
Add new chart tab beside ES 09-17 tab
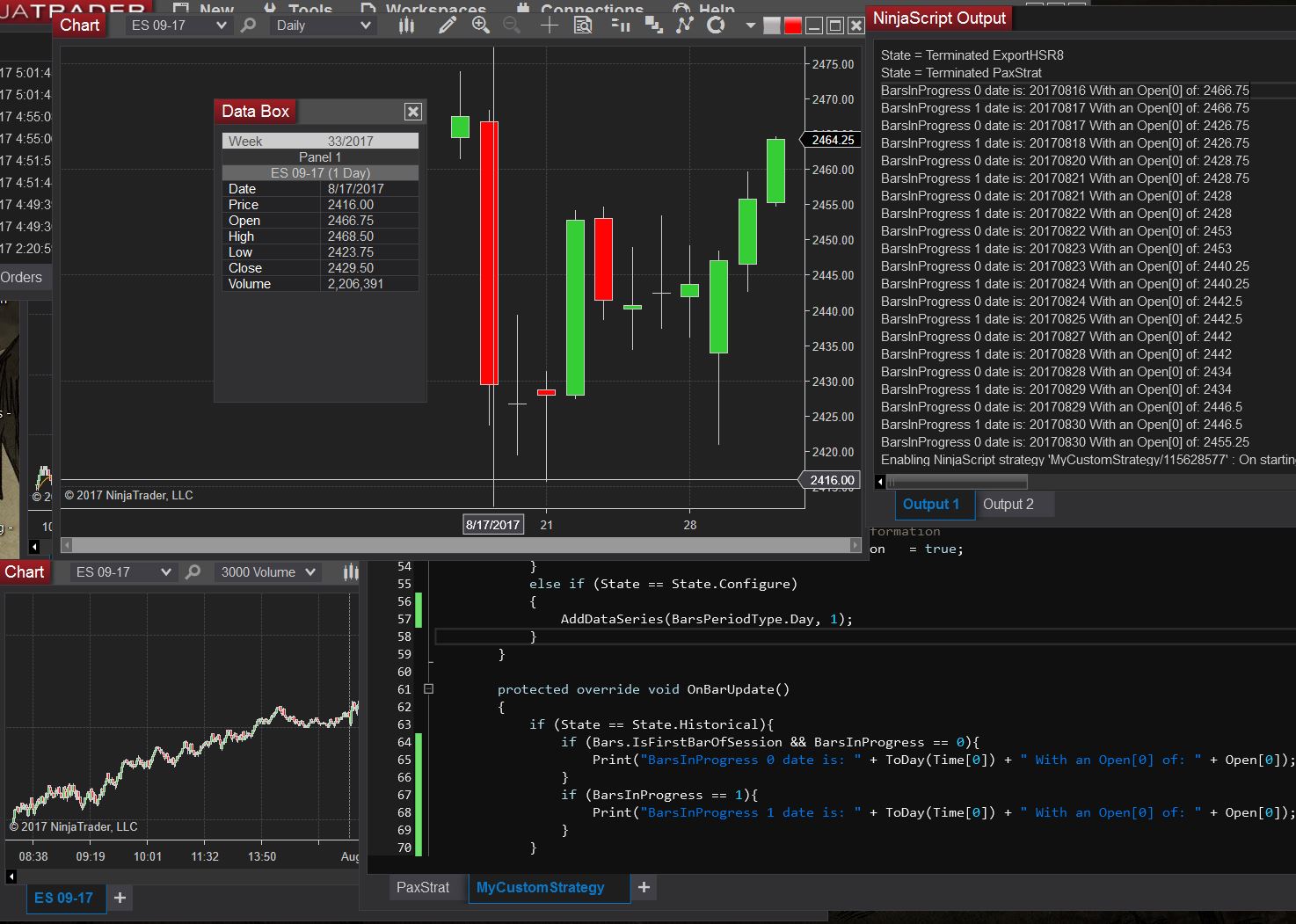click(x=120, y=898)
